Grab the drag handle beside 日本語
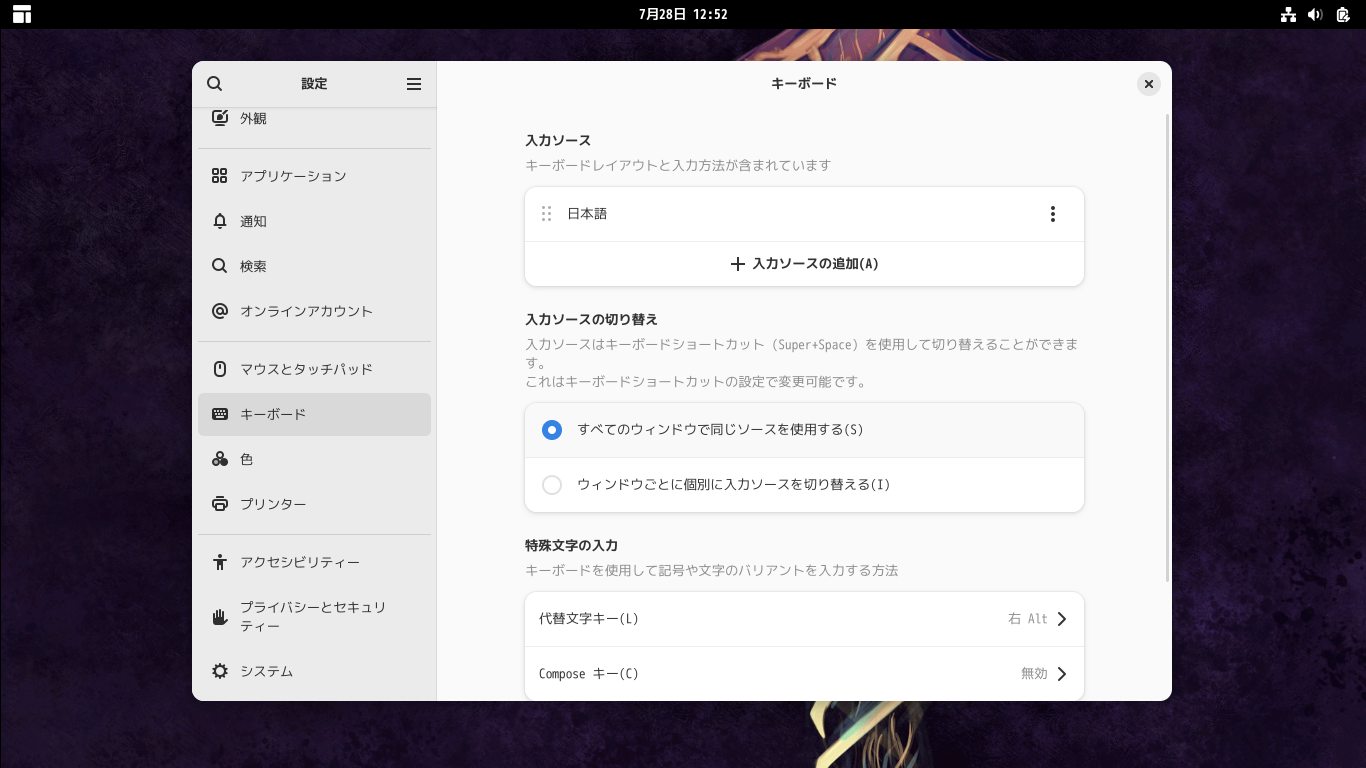 pos(546,214)
